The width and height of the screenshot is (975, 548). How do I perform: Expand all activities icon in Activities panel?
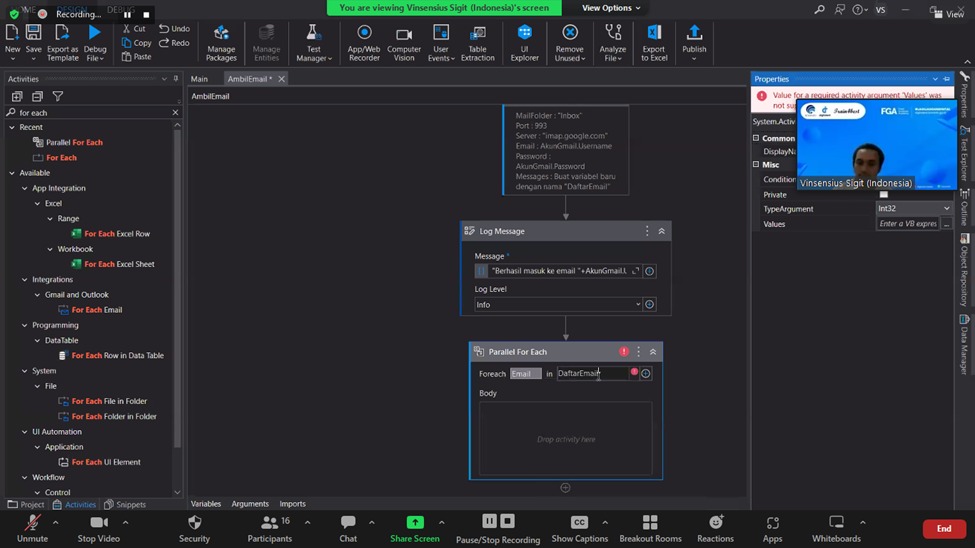tap(17, 96)
